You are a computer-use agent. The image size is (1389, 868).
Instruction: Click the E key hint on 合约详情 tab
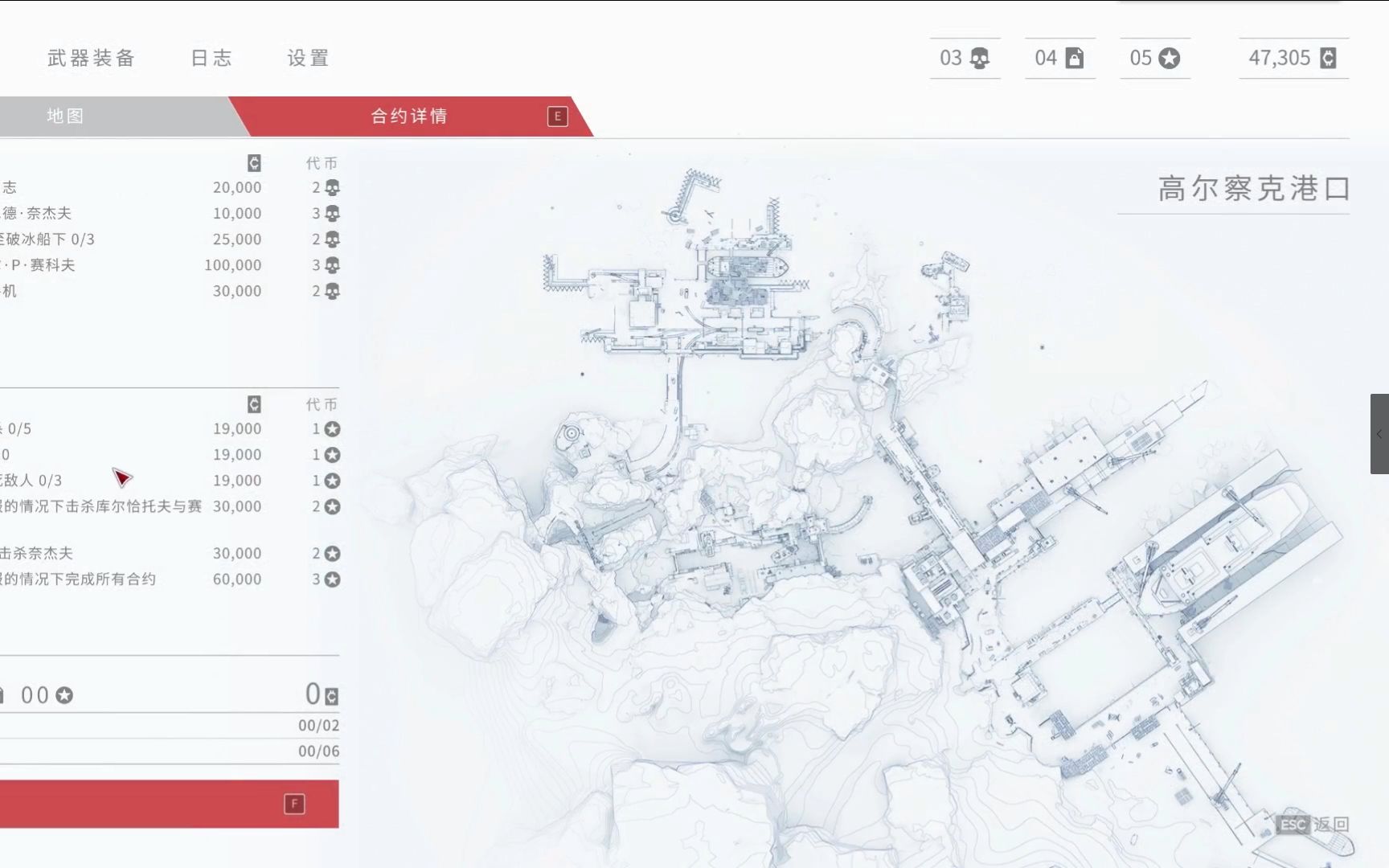(558, 116)
